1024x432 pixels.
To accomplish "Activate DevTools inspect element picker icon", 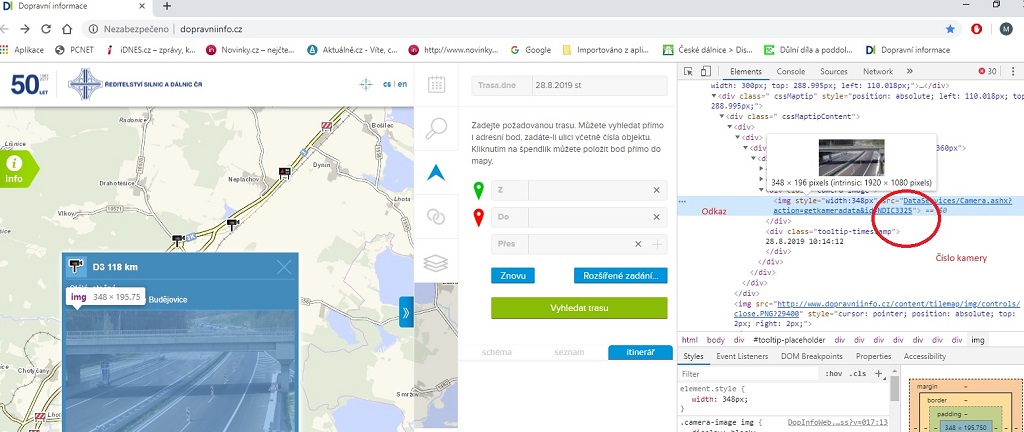I will [689, 71].
